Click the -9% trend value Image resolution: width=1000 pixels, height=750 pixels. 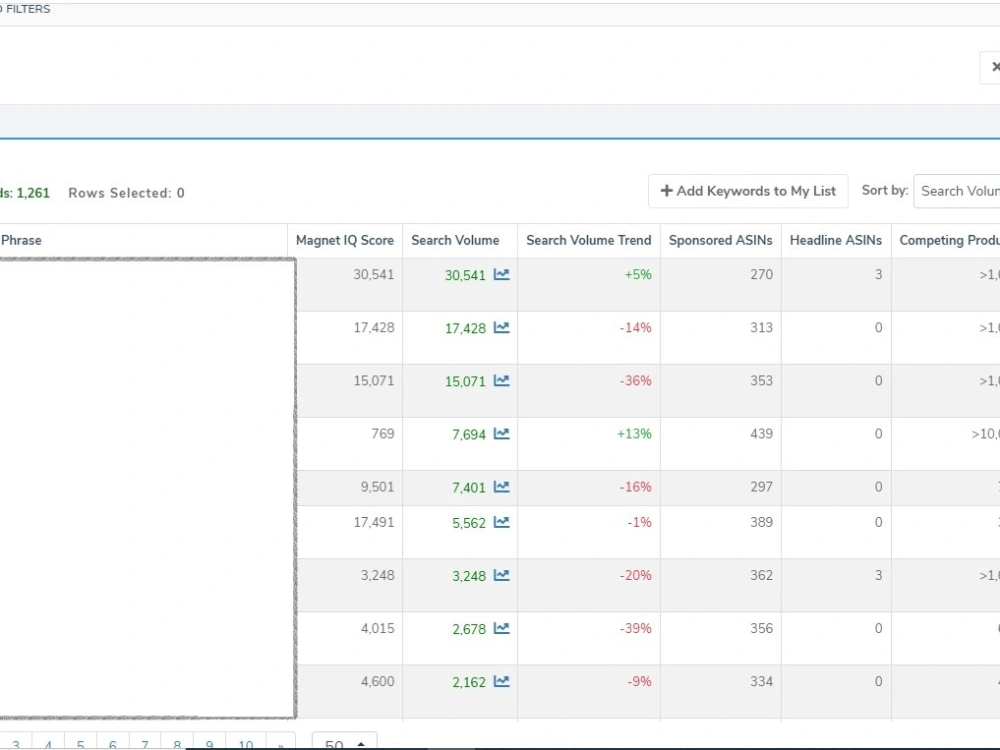639,681
